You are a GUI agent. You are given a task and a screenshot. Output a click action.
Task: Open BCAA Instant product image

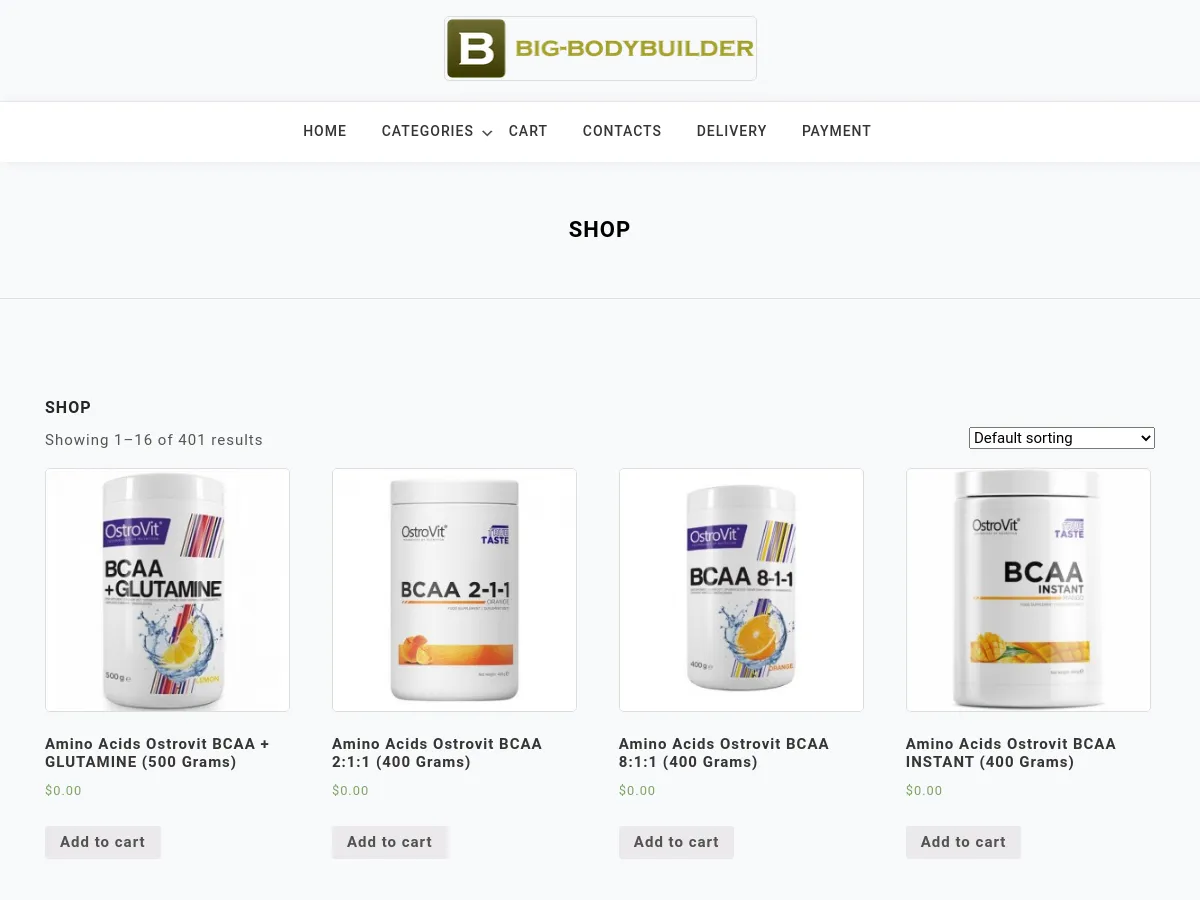[x=1028, y=590]
